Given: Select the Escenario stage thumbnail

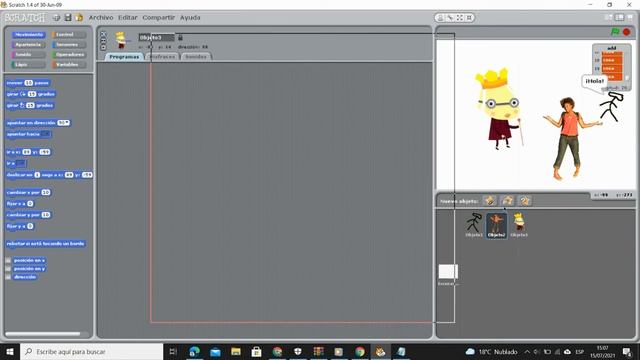Looking at the screenshot, I should pos(448,274).
